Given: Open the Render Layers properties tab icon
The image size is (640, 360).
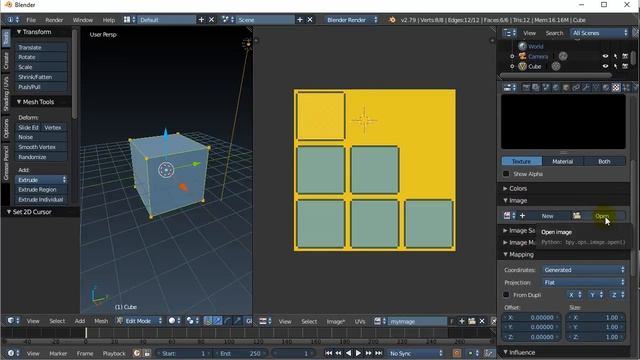Looking at the screenshot, I should click(x=536, y=87).
